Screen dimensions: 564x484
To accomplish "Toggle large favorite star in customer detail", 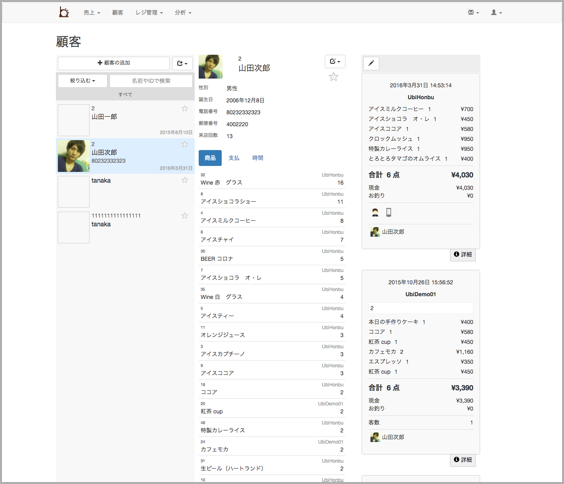I will click(333, 77).
